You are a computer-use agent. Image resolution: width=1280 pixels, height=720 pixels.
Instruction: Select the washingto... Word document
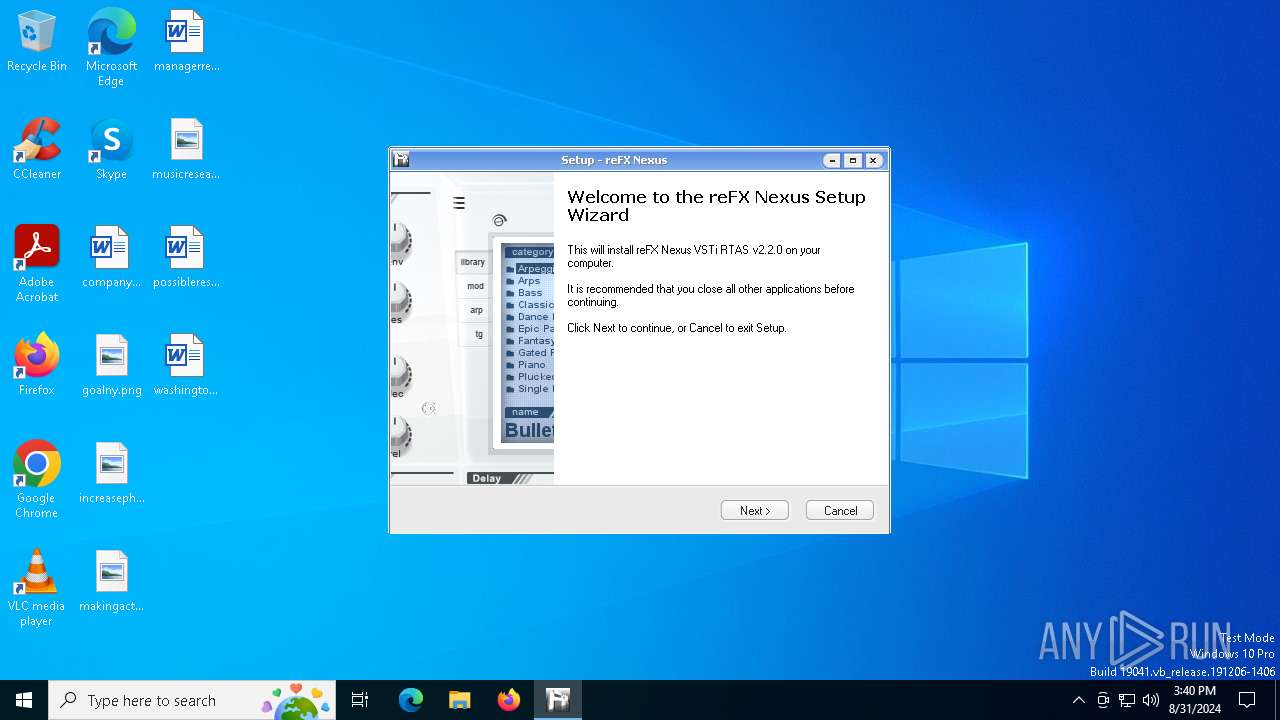point(186,366)
